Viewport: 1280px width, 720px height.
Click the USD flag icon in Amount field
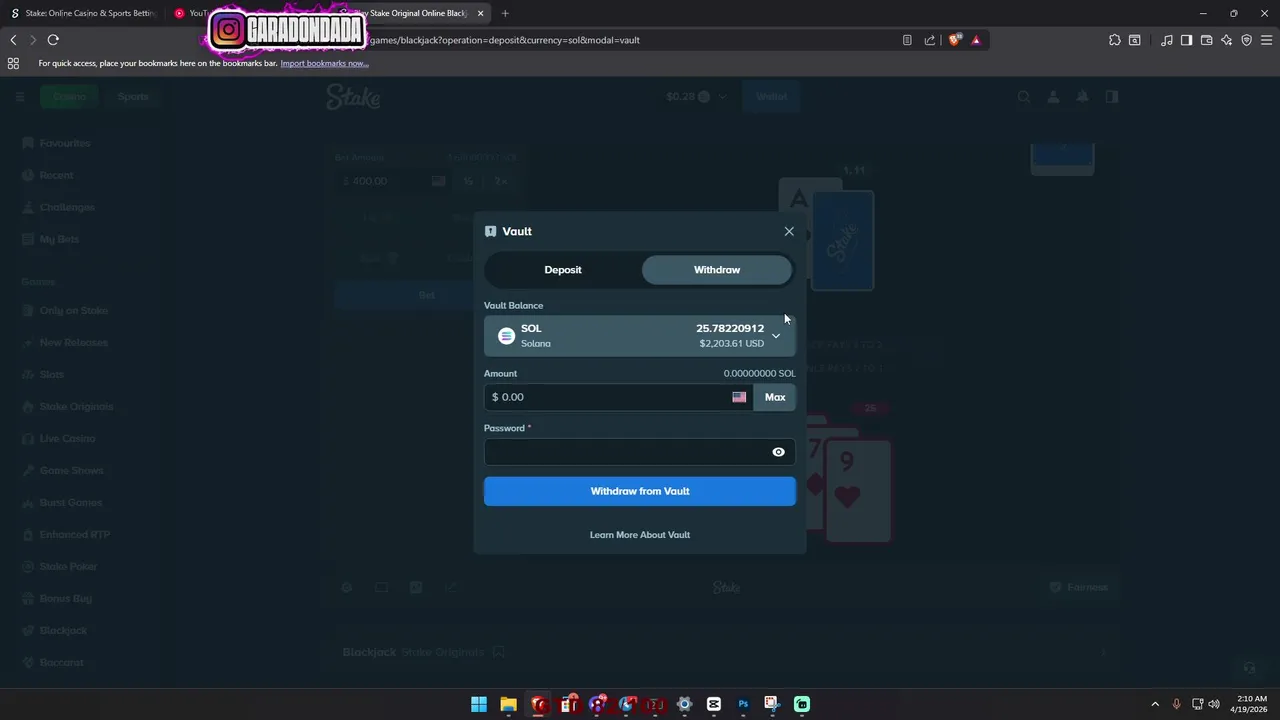pyautogui.click(x=739, y=397)
